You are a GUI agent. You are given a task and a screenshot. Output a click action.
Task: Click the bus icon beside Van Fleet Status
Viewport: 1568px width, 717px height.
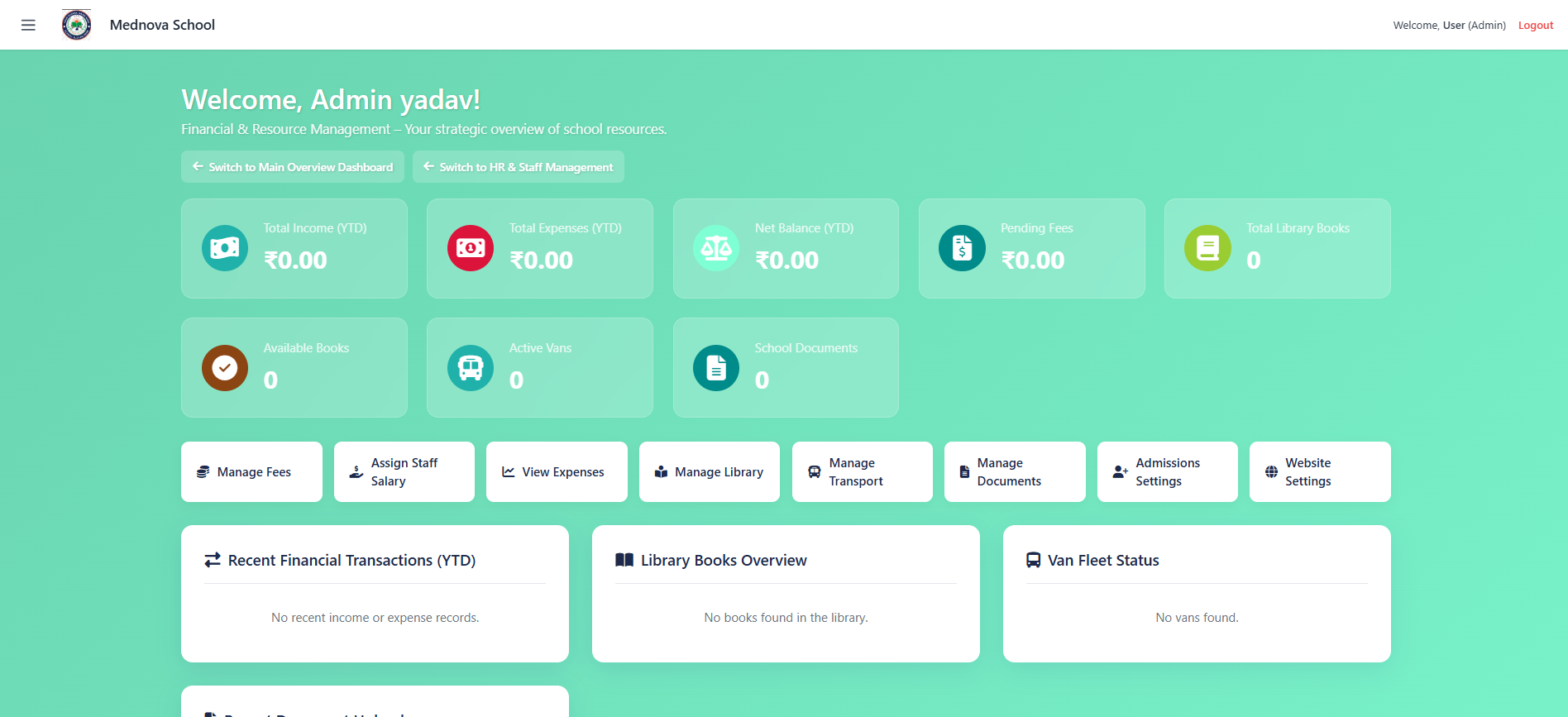pos(1034,560)
